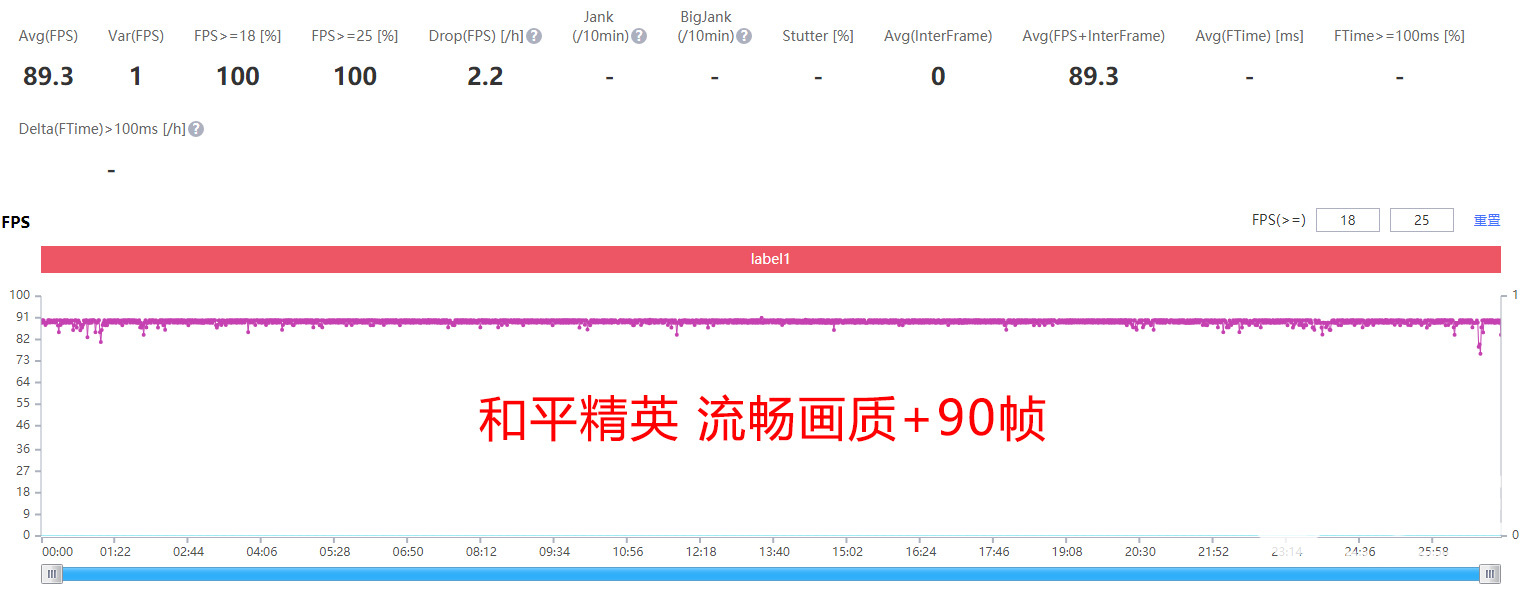Click the 00:00 time axis label
The height and width of the screenshot is (592, 1524).
click(57, 552)
